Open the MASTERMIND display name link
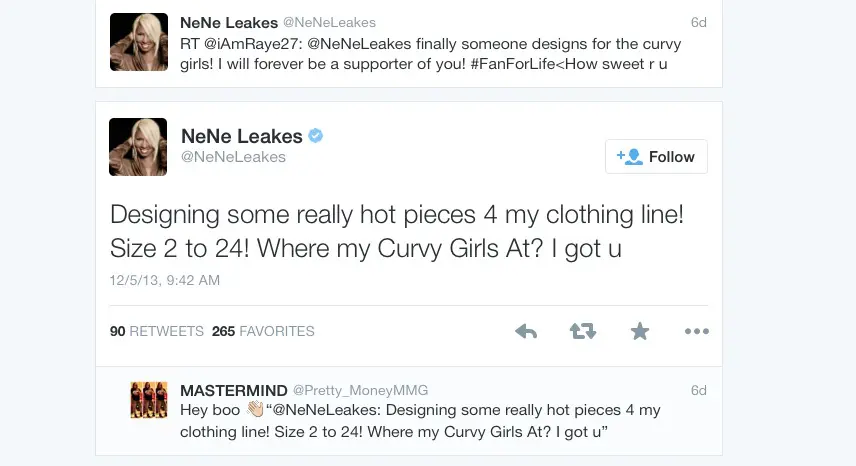856x466 pixels. 233,390
